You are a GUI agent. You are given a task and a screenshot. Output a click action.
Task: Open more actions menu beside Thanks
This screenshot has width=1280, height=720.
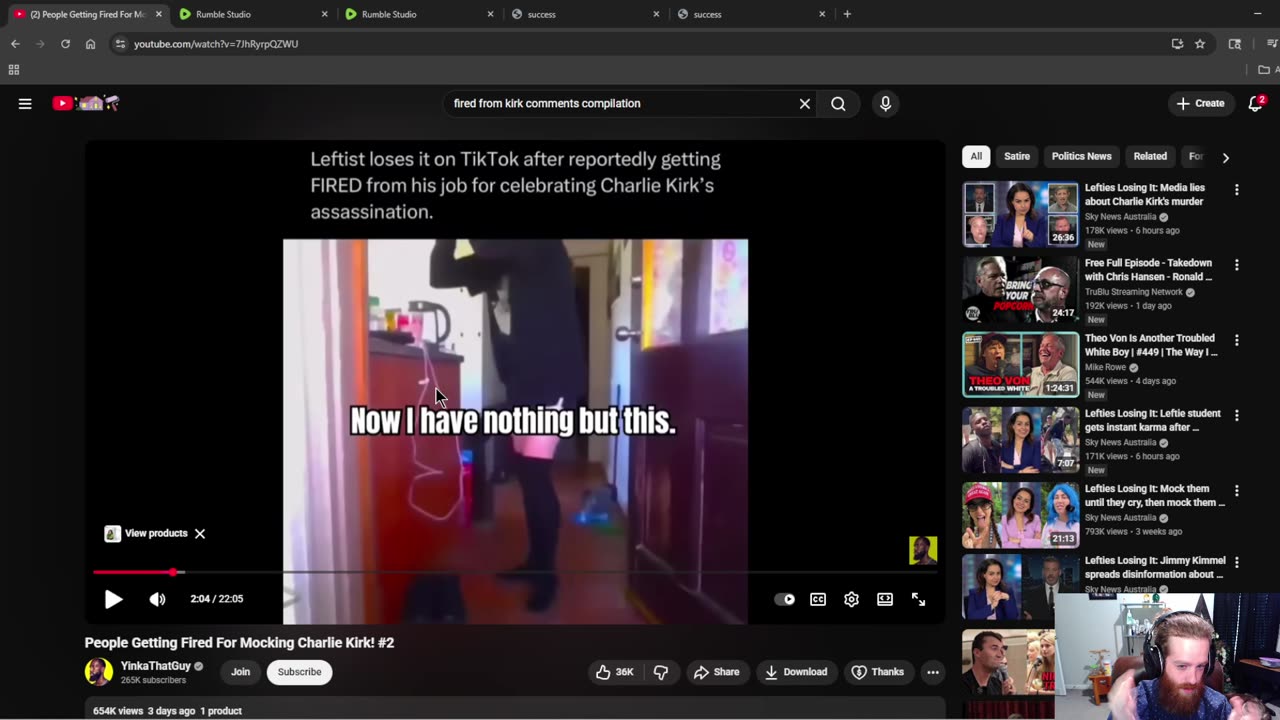coord(933,672)
